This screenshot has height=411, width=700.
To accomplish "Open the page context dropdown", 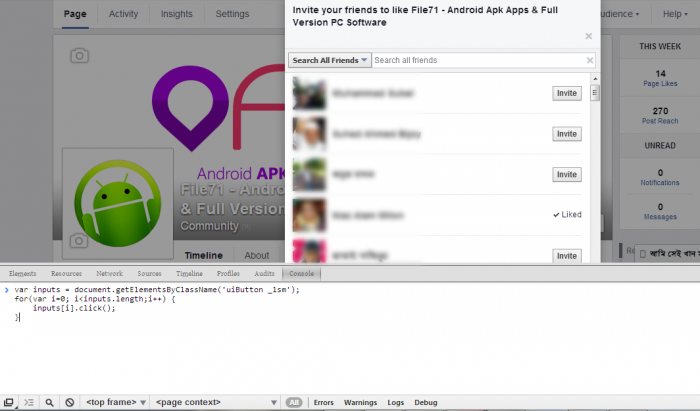I will 216,403.
